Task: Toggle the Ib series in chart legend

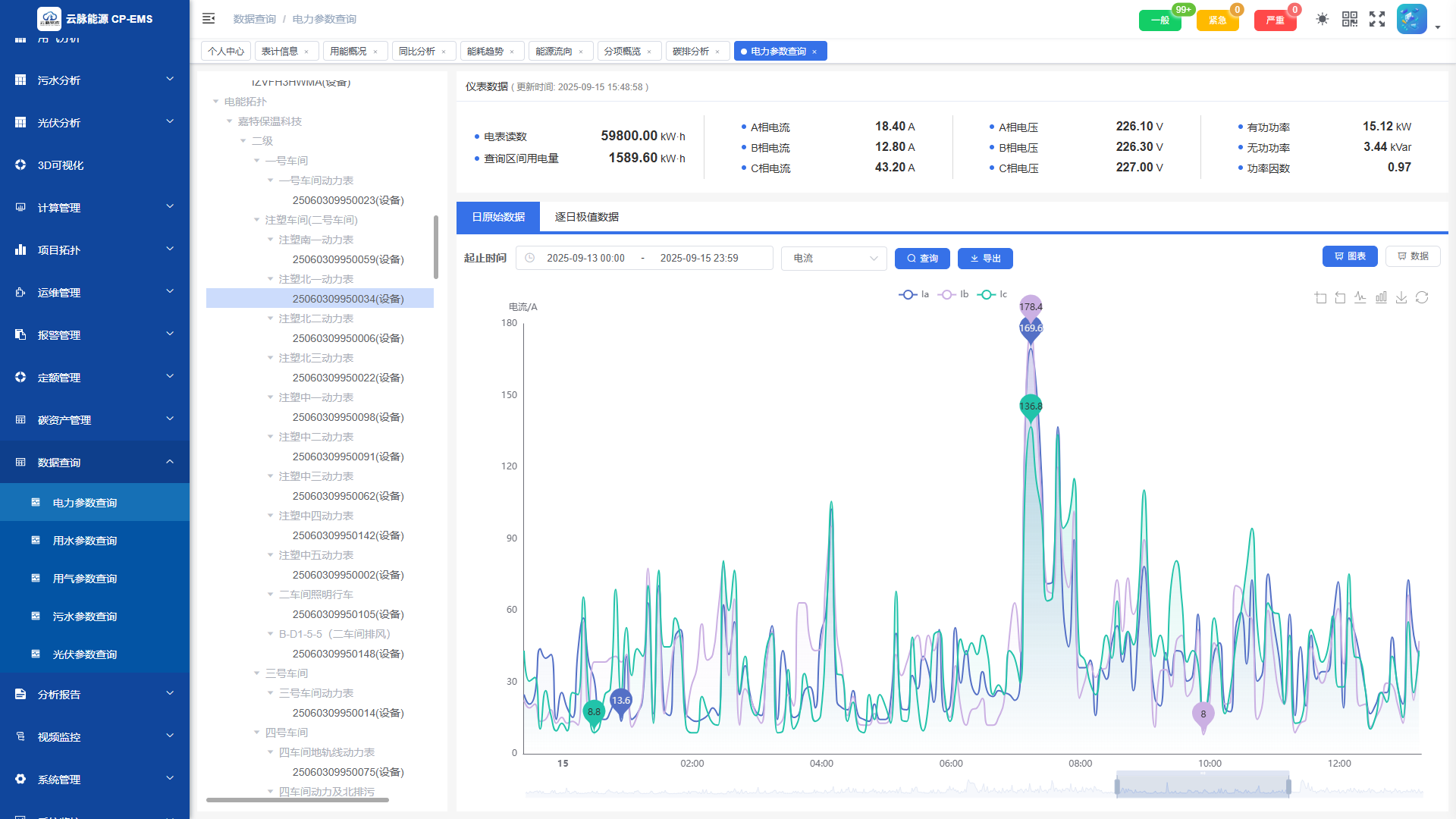Action: pos(953,294)
